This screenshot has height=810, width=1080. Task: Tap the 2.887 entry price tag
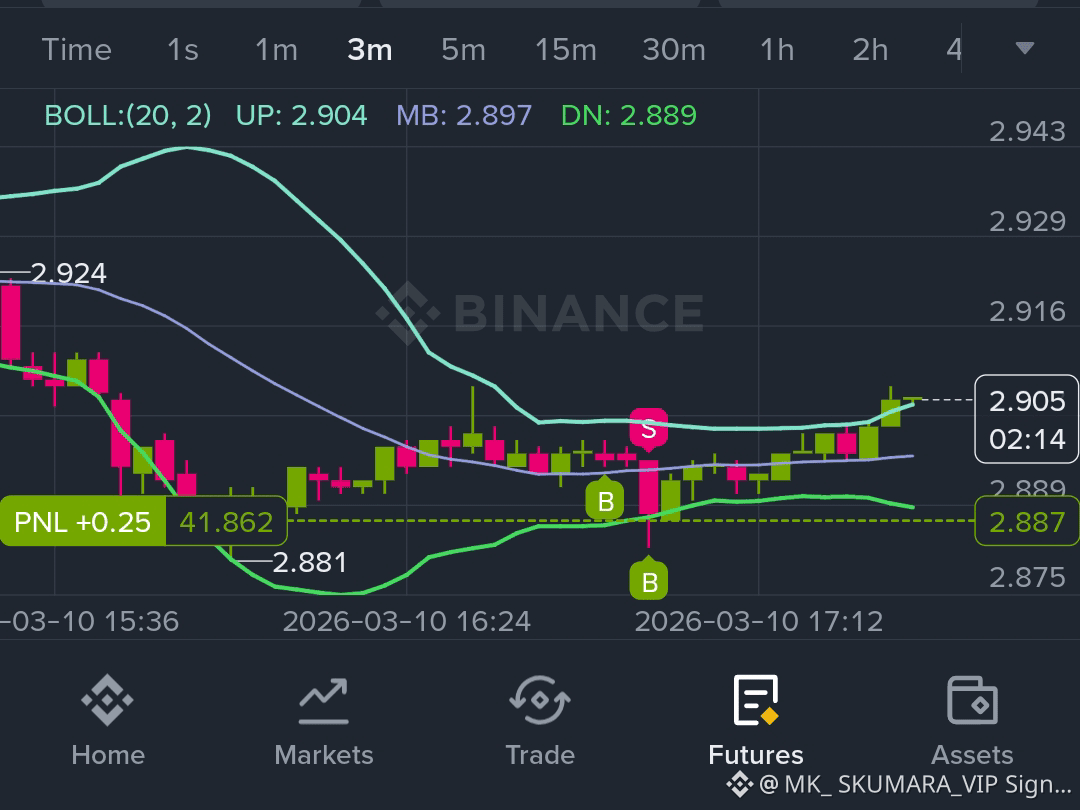click(x=1027, y=521)
